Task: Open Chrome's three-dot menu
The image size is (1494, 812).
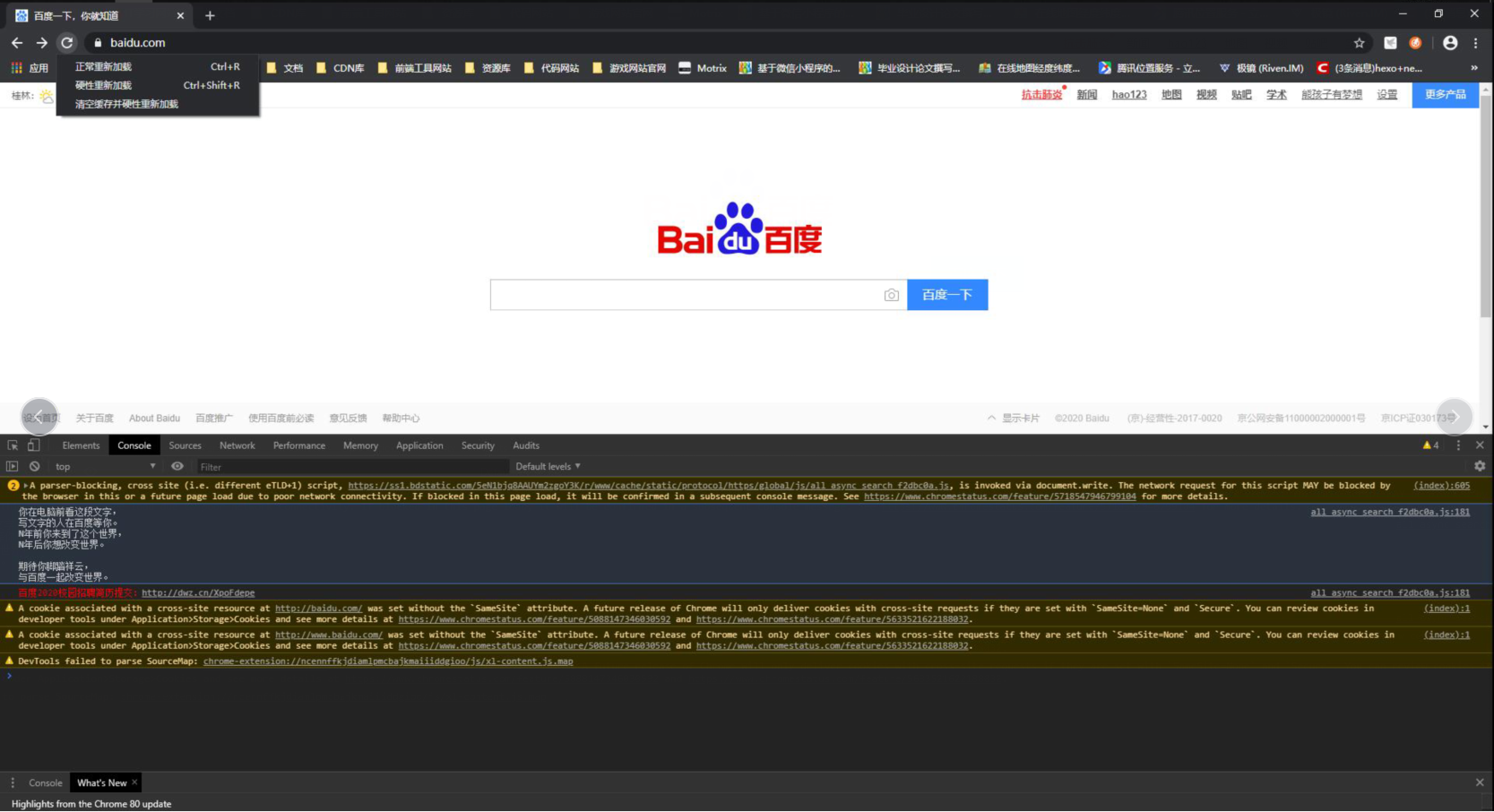Action: click(1475, 42)
